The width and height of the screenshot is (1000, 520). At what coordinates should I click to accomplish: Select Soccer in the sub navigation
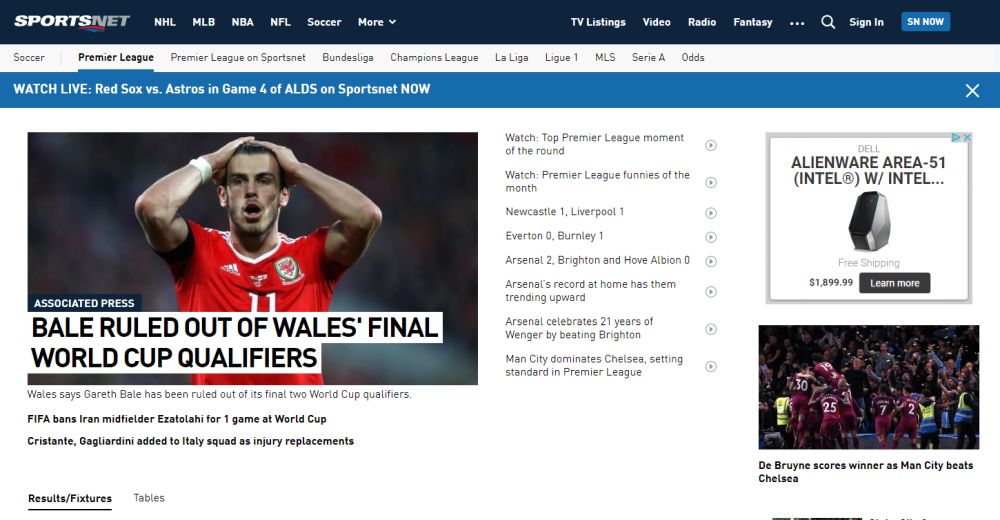click(x=29, y=57)
